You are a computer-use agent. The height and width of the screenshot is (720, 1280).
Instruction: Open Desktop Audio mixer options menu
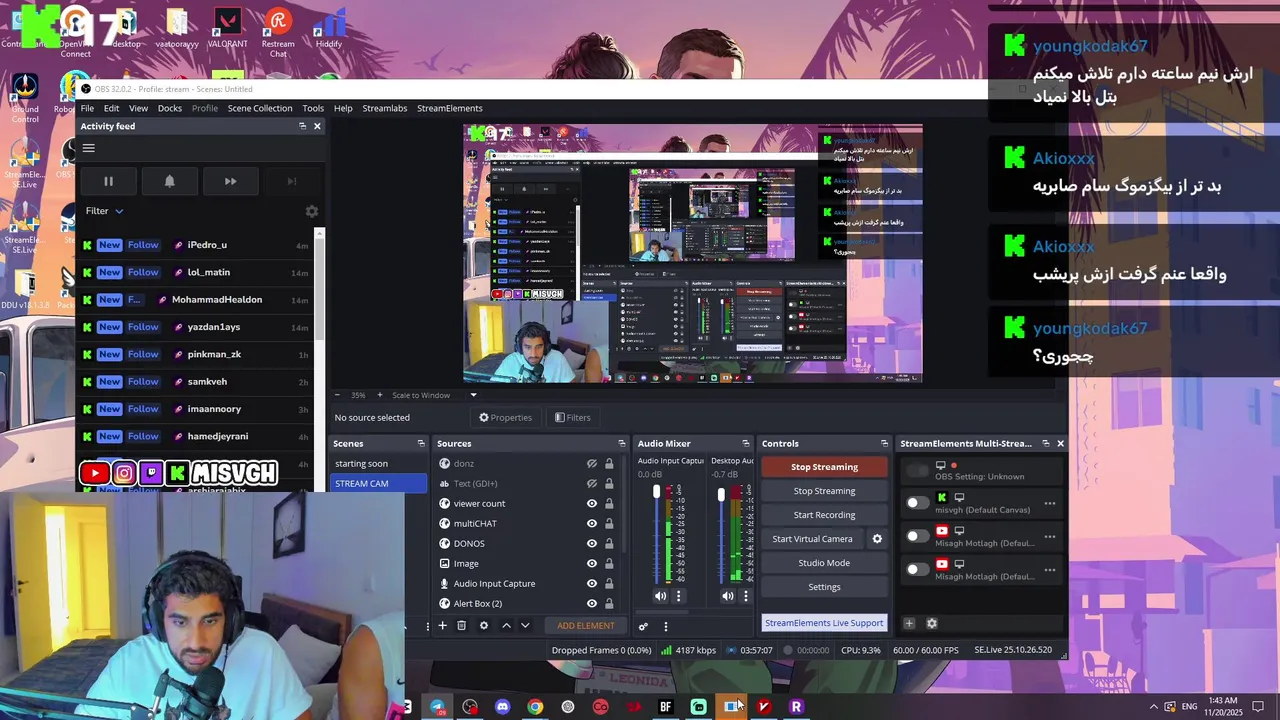745,596
